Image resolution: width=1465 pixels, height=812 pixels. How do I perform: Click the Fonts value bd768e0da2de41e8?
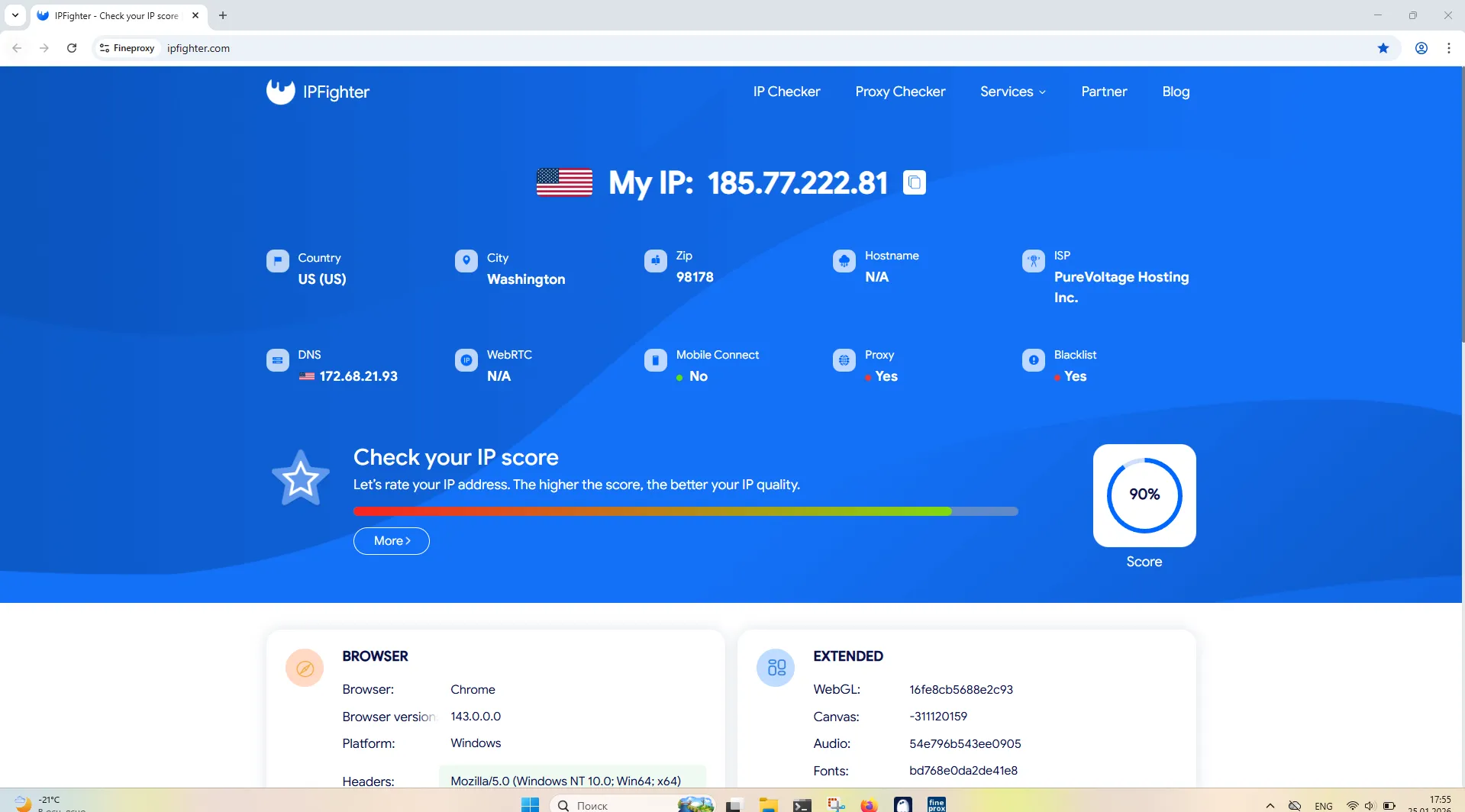coord(963,771)
